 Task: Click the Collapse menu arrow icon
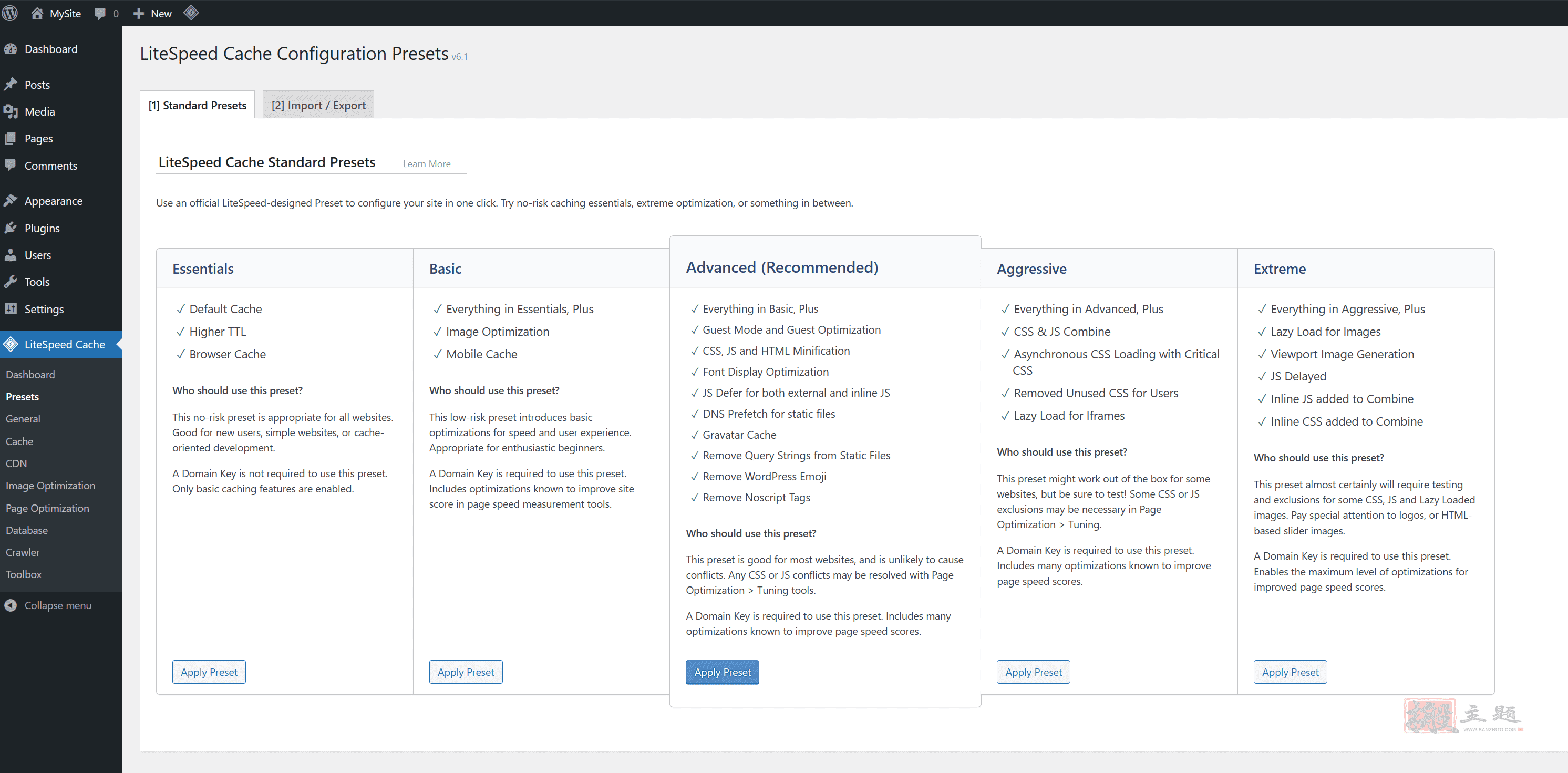coord(11,605)
